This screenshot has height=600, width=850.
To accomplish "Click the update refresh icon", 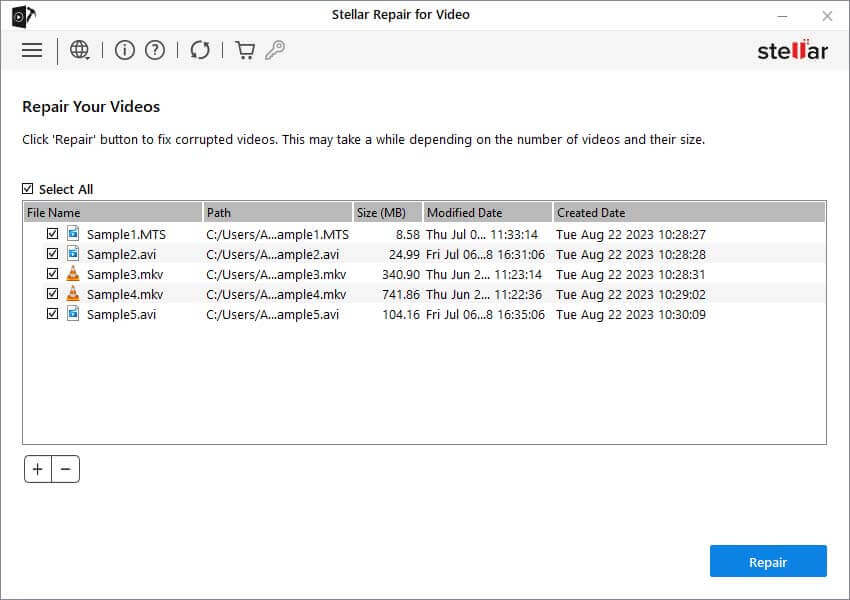I will (x=200, y=50).
